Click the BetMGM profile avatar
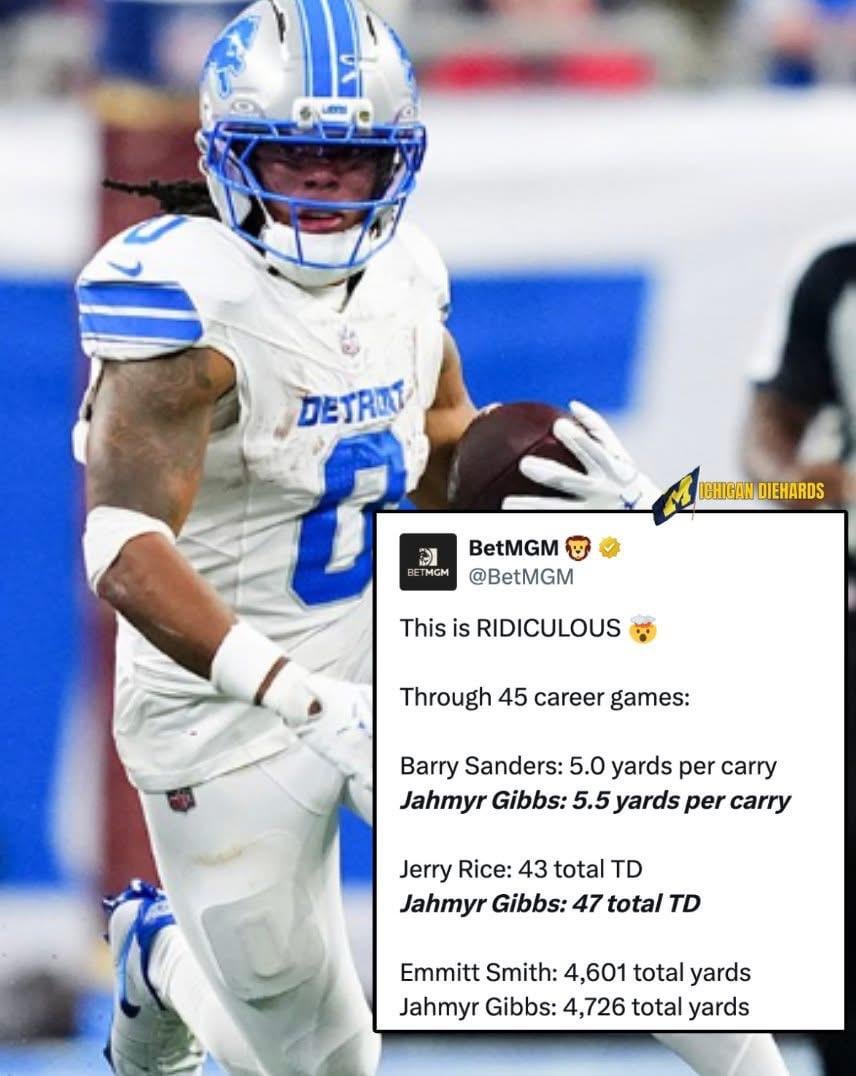The image size is (856, 1076). (428, 561)
